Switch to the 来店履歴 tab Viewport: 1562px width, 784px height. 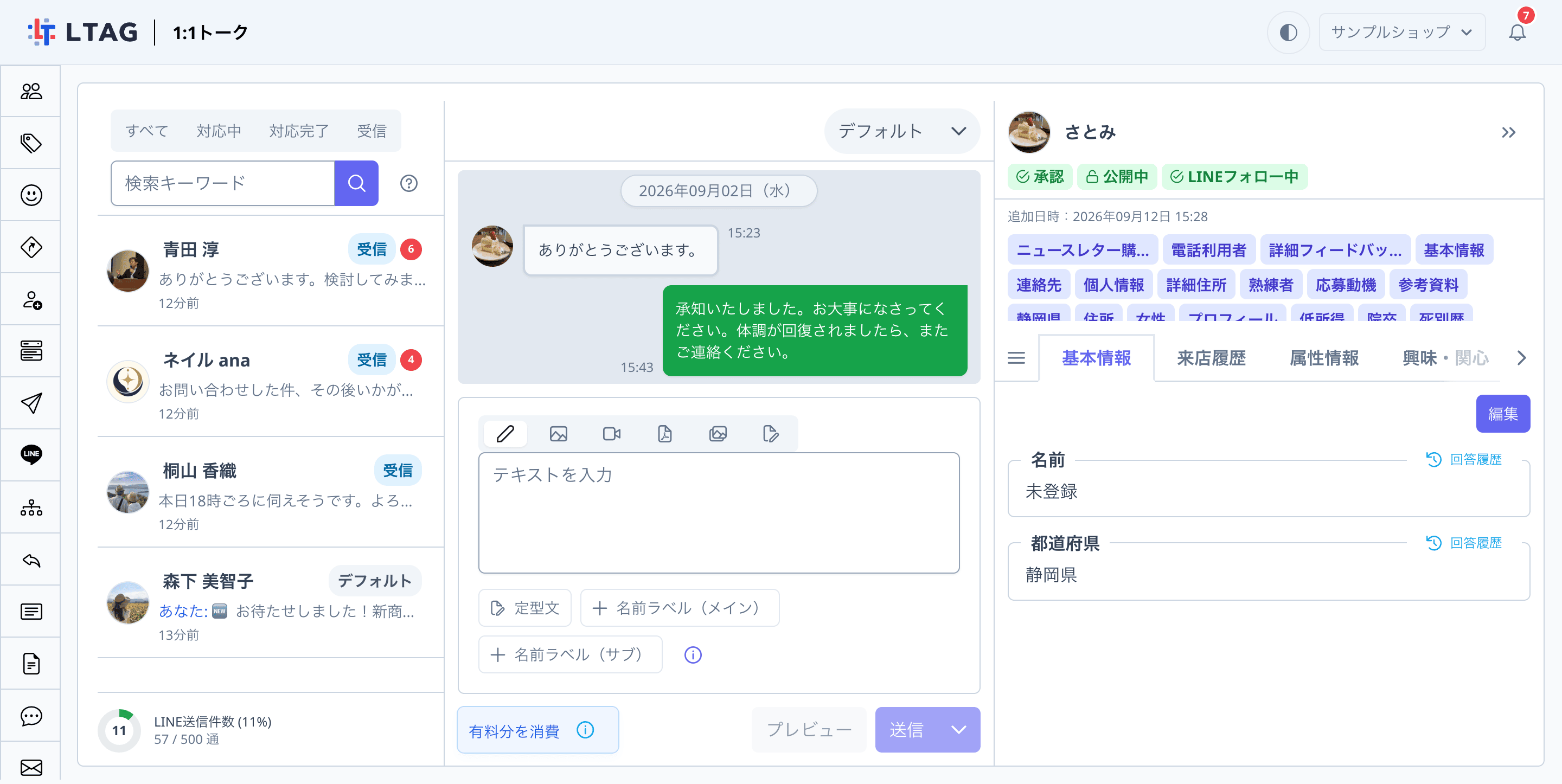click(x=1211, y=358)
